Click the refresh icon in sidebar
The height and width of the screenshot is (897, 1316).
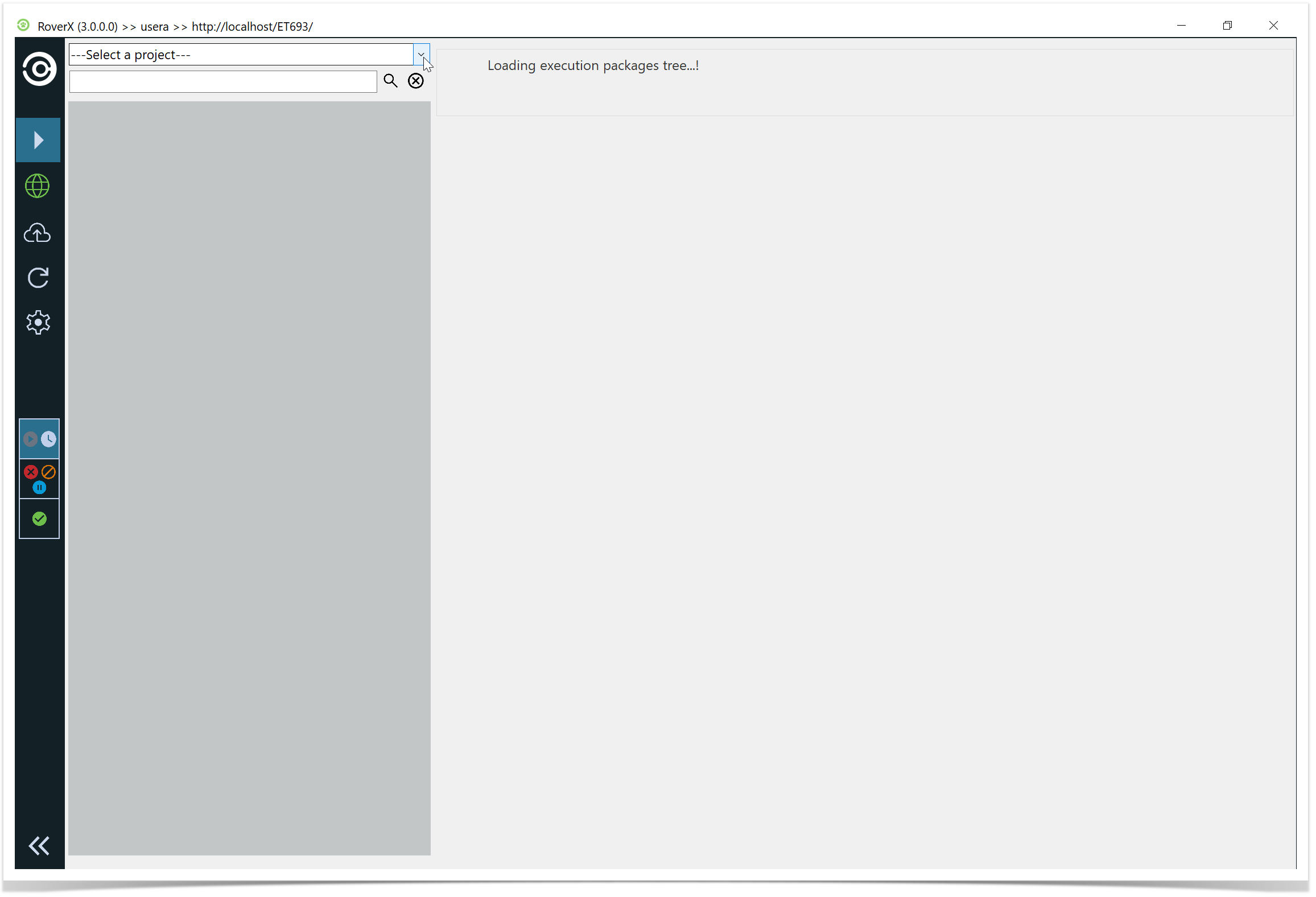click(x=38, y=278)
